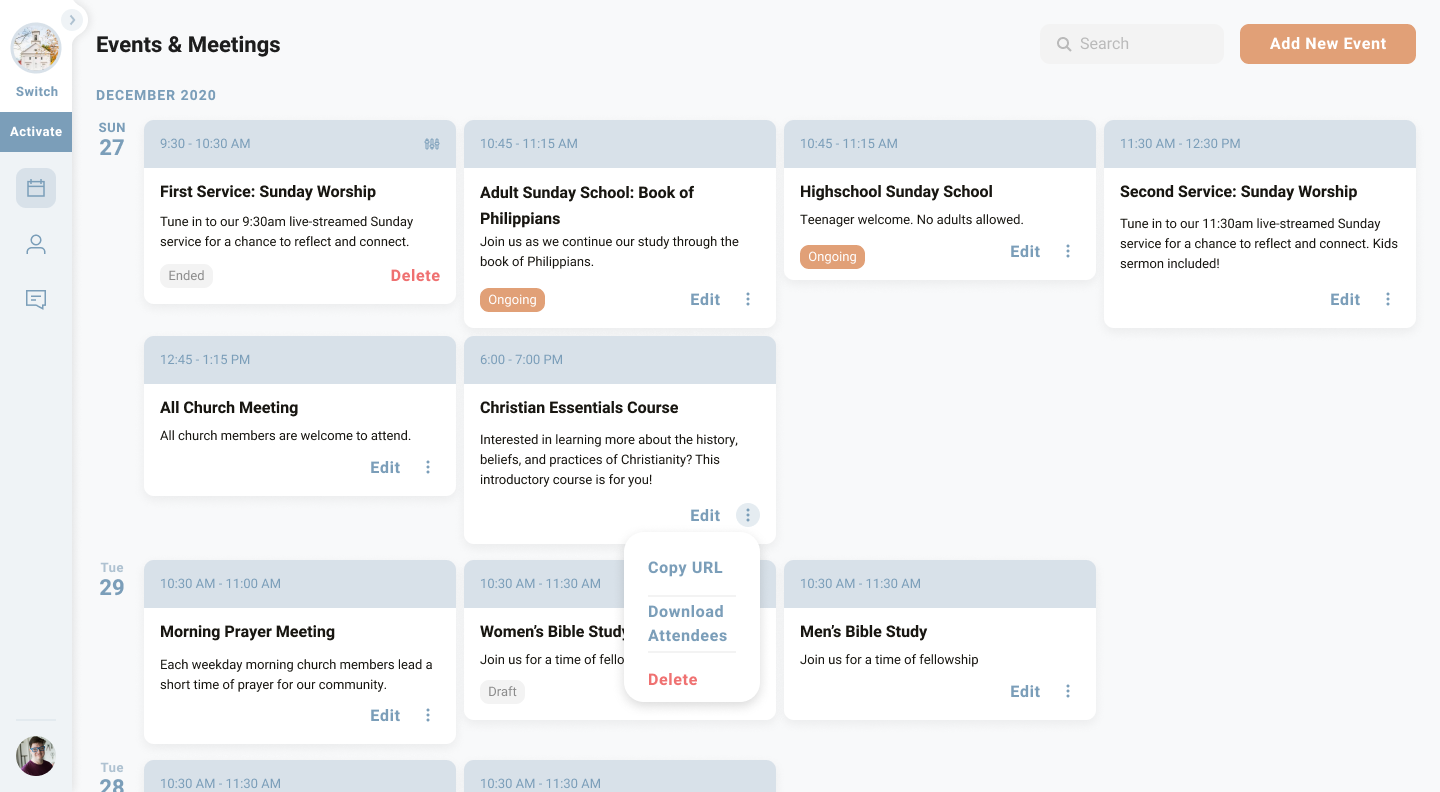Screen dimensions: 1440x792
Task: Open three-dot menu on Second Service card
Action: pos(1388,299)
